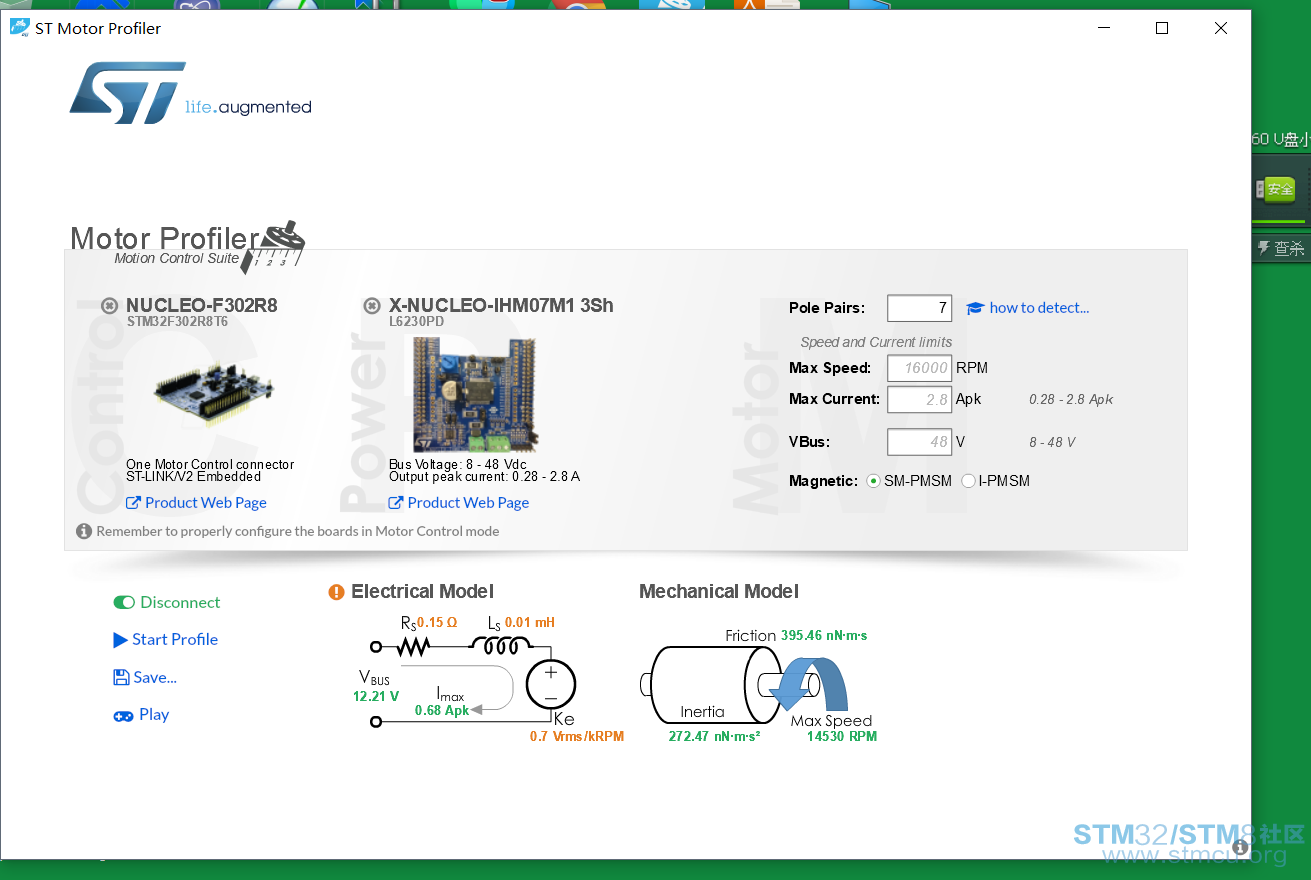Click the Rs value '0.15 Ω'
This screenshot has height=880, width=1311.
[x=437, y=622]
